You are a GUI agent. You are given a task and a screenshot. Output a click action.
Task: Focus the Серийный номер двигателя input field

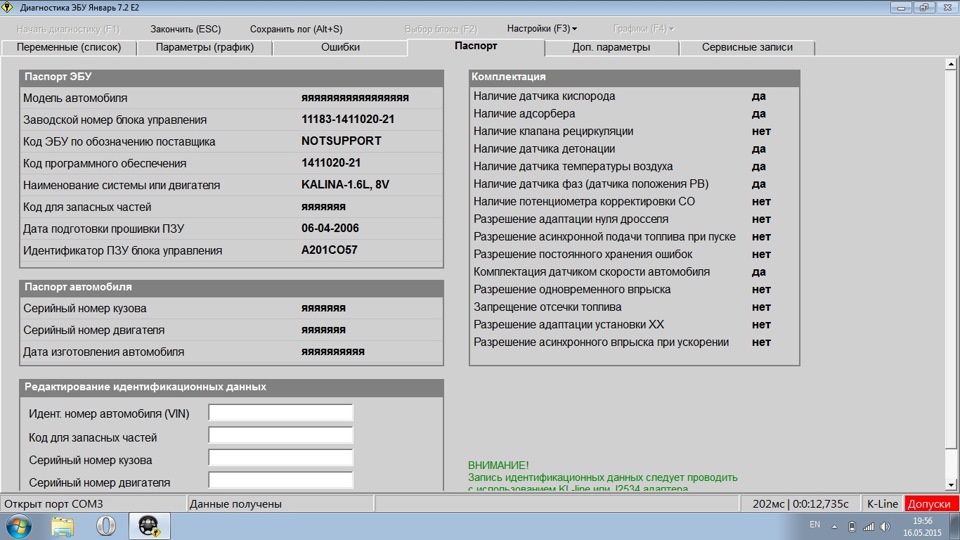pos(280,480)
